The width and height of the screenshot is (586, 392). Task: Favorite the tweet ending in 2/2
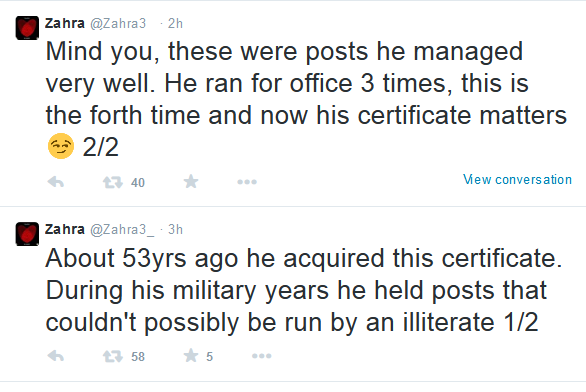click(x=191, y=182)
